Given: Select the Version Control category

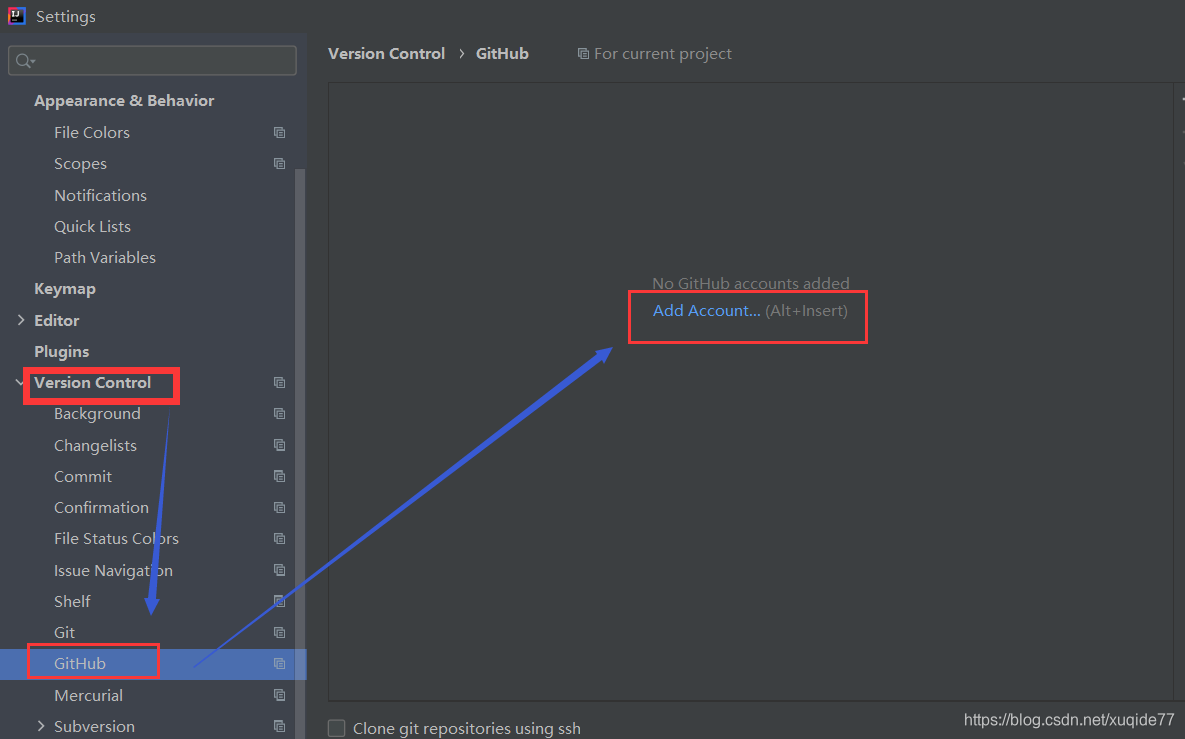Looking at the screenshot, I should (92, 382).
